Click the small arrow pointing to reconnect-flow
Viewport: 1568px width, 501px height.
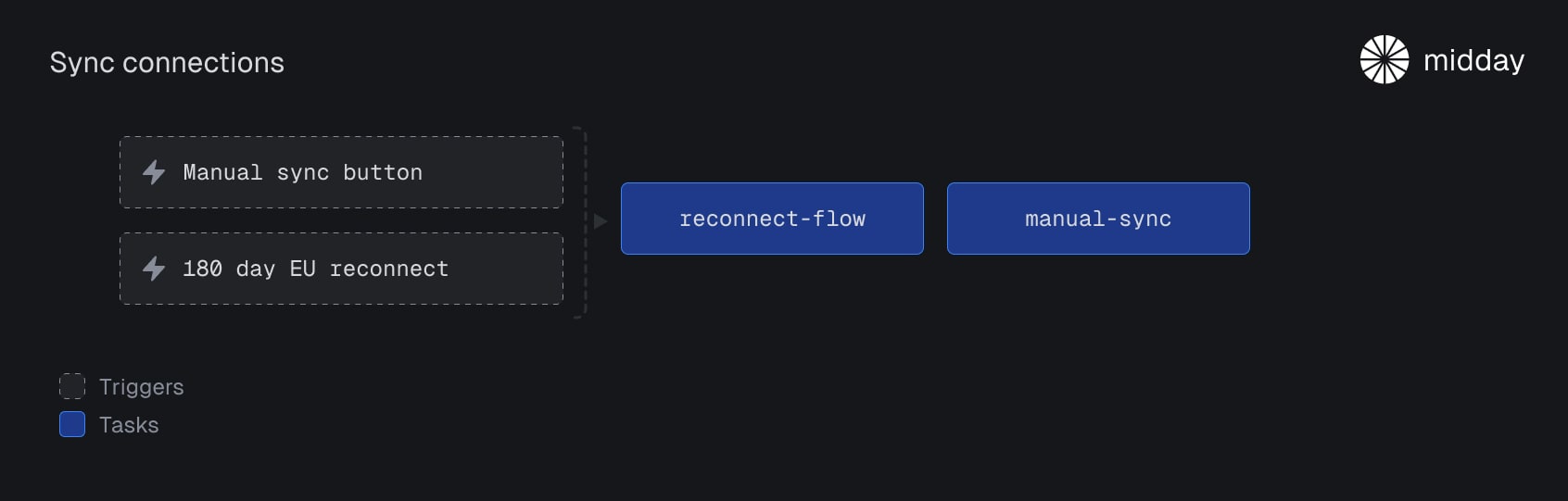click(600, 221)
